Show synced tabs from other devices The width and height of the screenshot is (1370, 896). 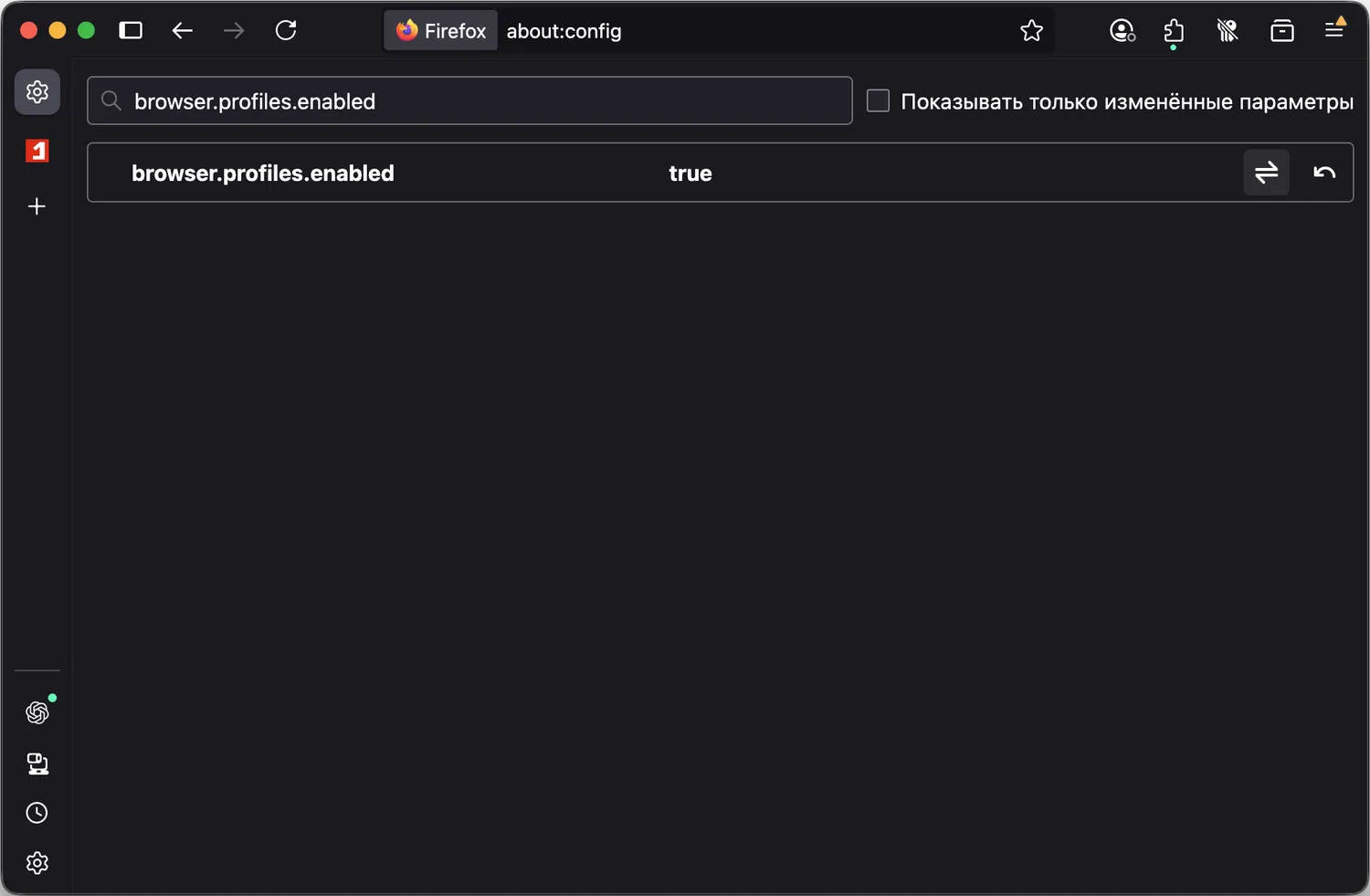point(37,764)
